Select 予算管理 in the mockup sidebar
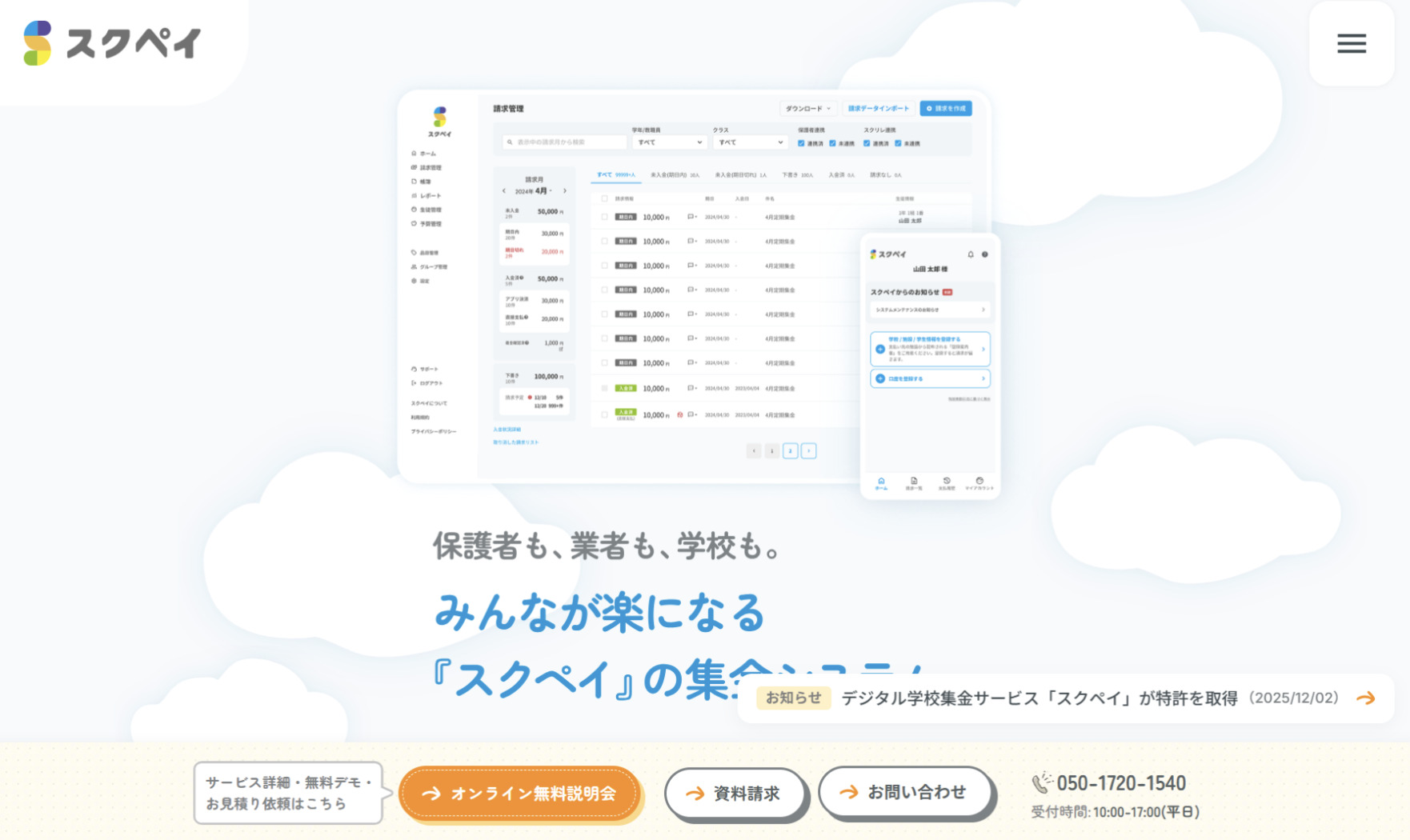This screenshot has width=1410, height=840. tap(427, 224)
